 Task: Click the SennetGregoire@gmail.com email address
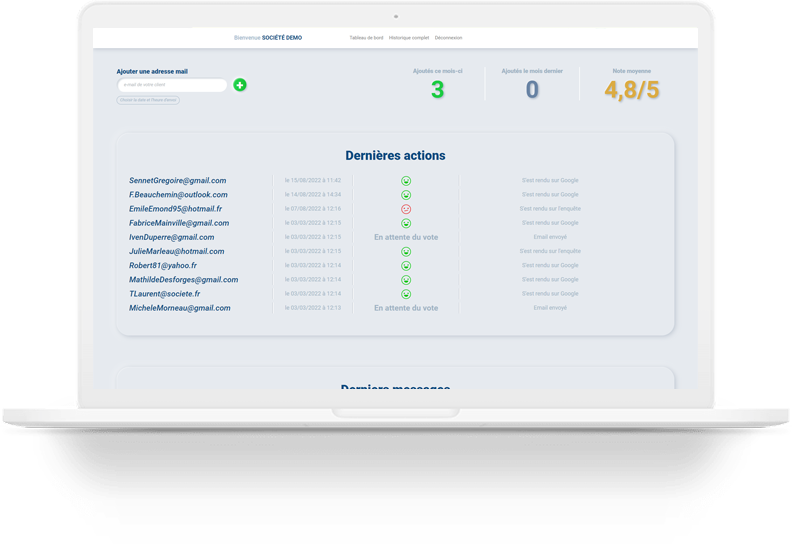click(177, 181)
